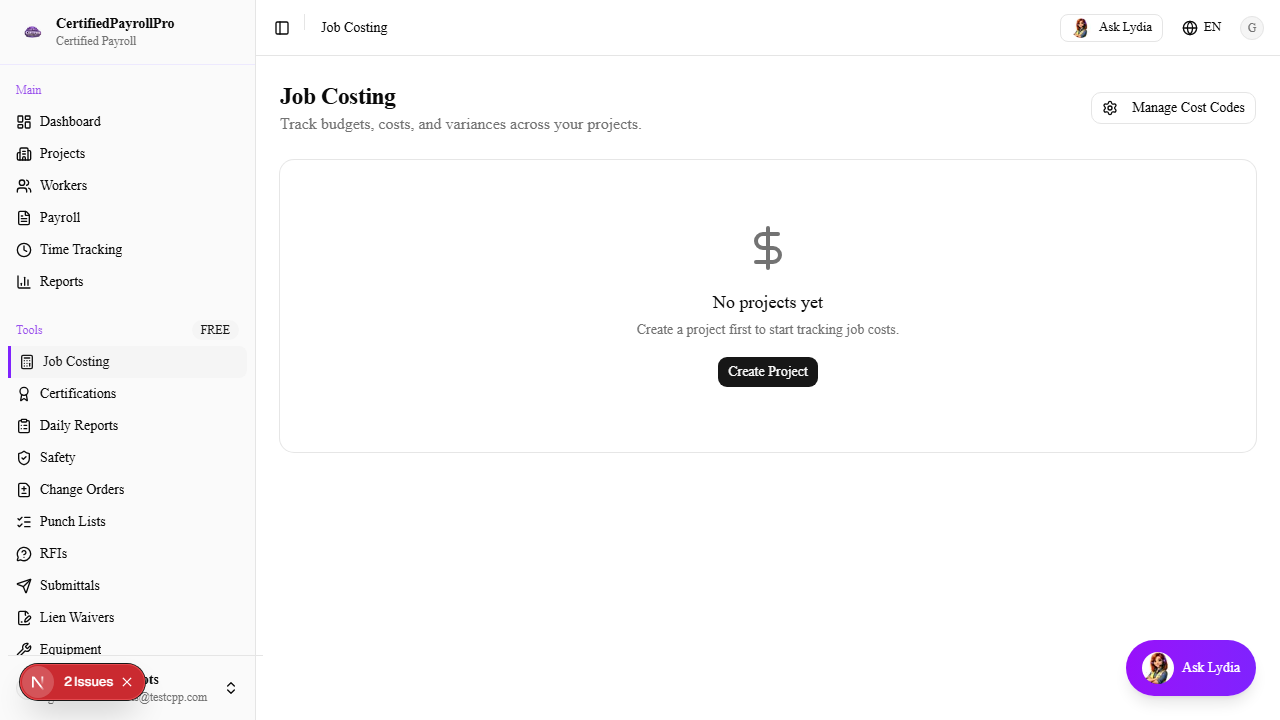The height and width of the screenshot is (720, 1280).
Task: Click the RFIs question bubble icon
Action: tap(24, 554)
